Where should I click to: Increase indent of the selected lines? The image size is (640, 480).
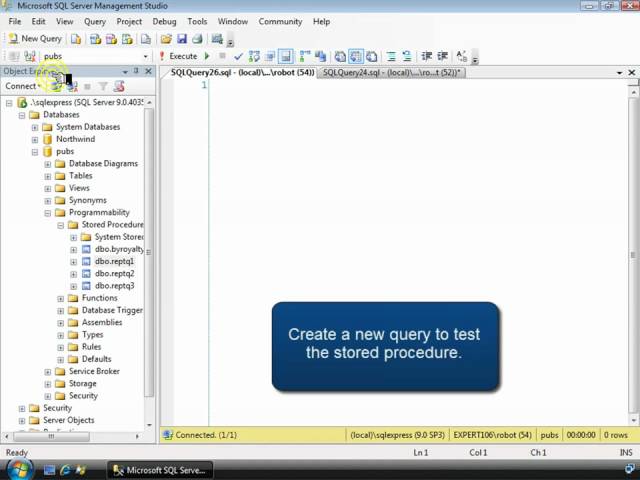coord(442,56)
